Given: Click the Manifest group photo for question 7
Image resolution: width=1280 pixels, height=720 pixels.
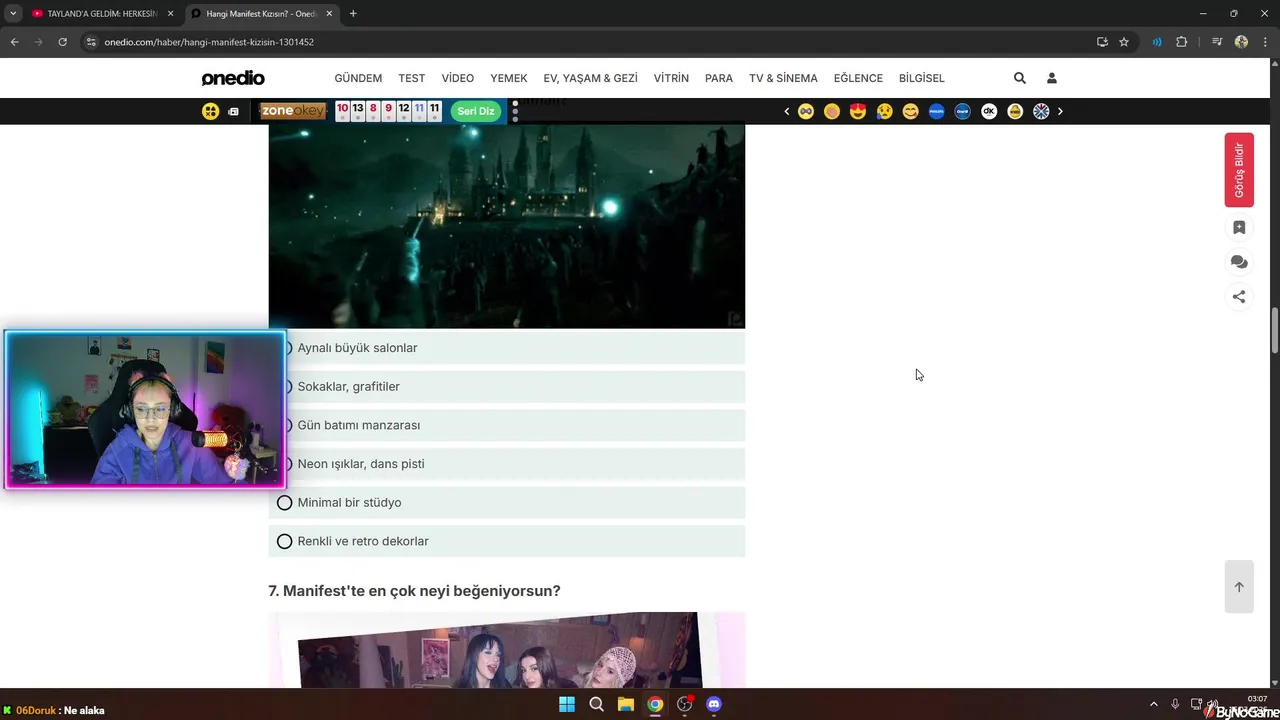Looking at the screenshot, I should (x=507, y=650).
